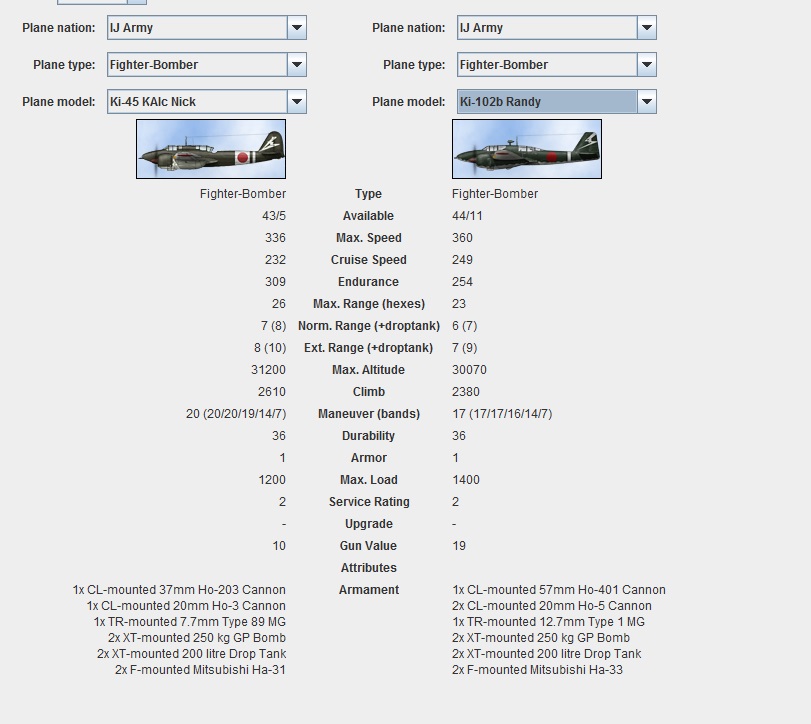Click the Mitsubishi Ha-31 engine line
The height and width of the screenshot is (724, 811).
click(200, 670)
